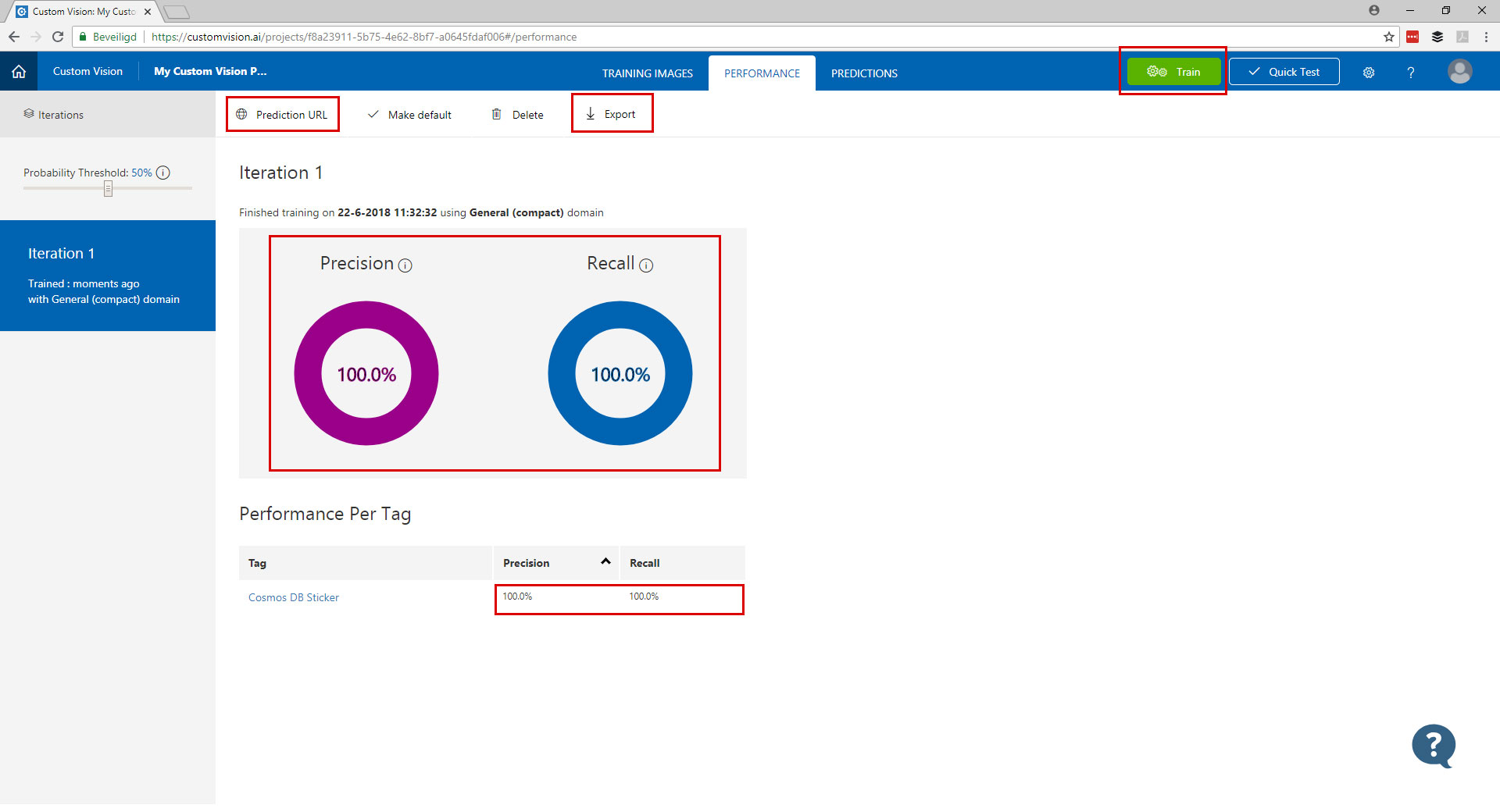Adjust the Probability Threshold slider handle
This screenshot has height=812, width=1500.
pos(108,188)
